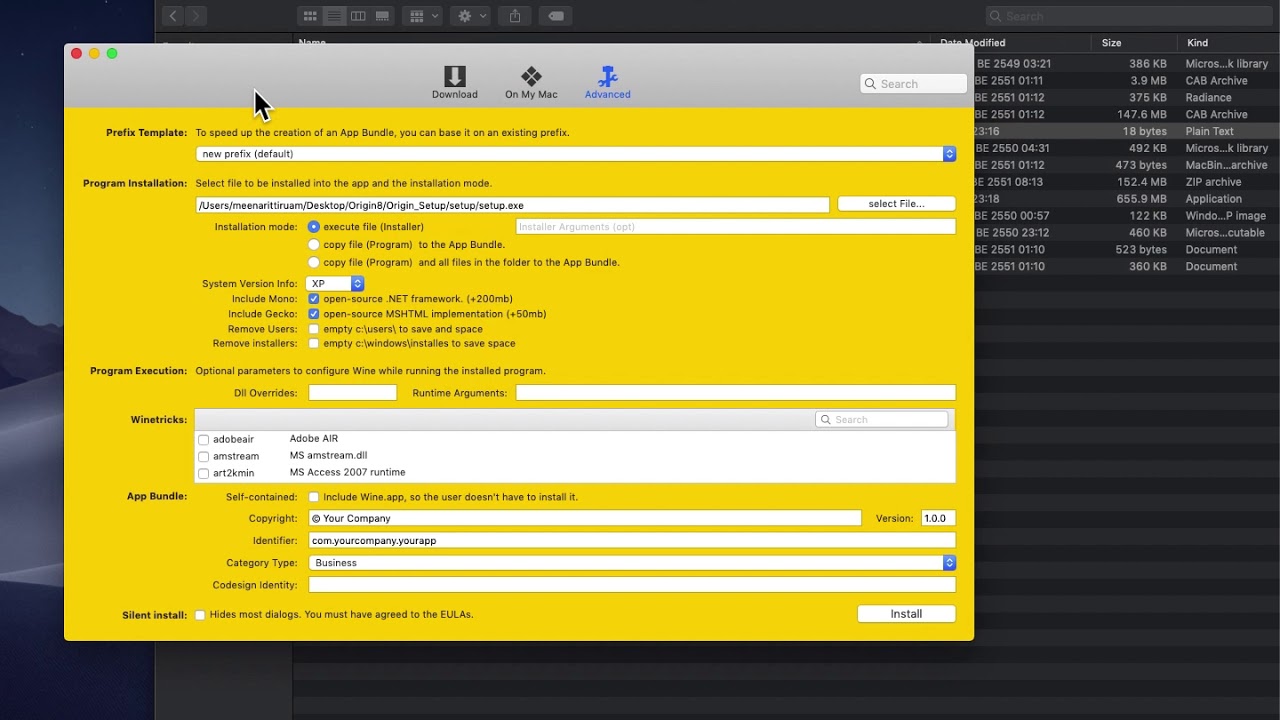
Task: Select the 523 bytes Document row in Finder
Action: [x=1127, y=250]
